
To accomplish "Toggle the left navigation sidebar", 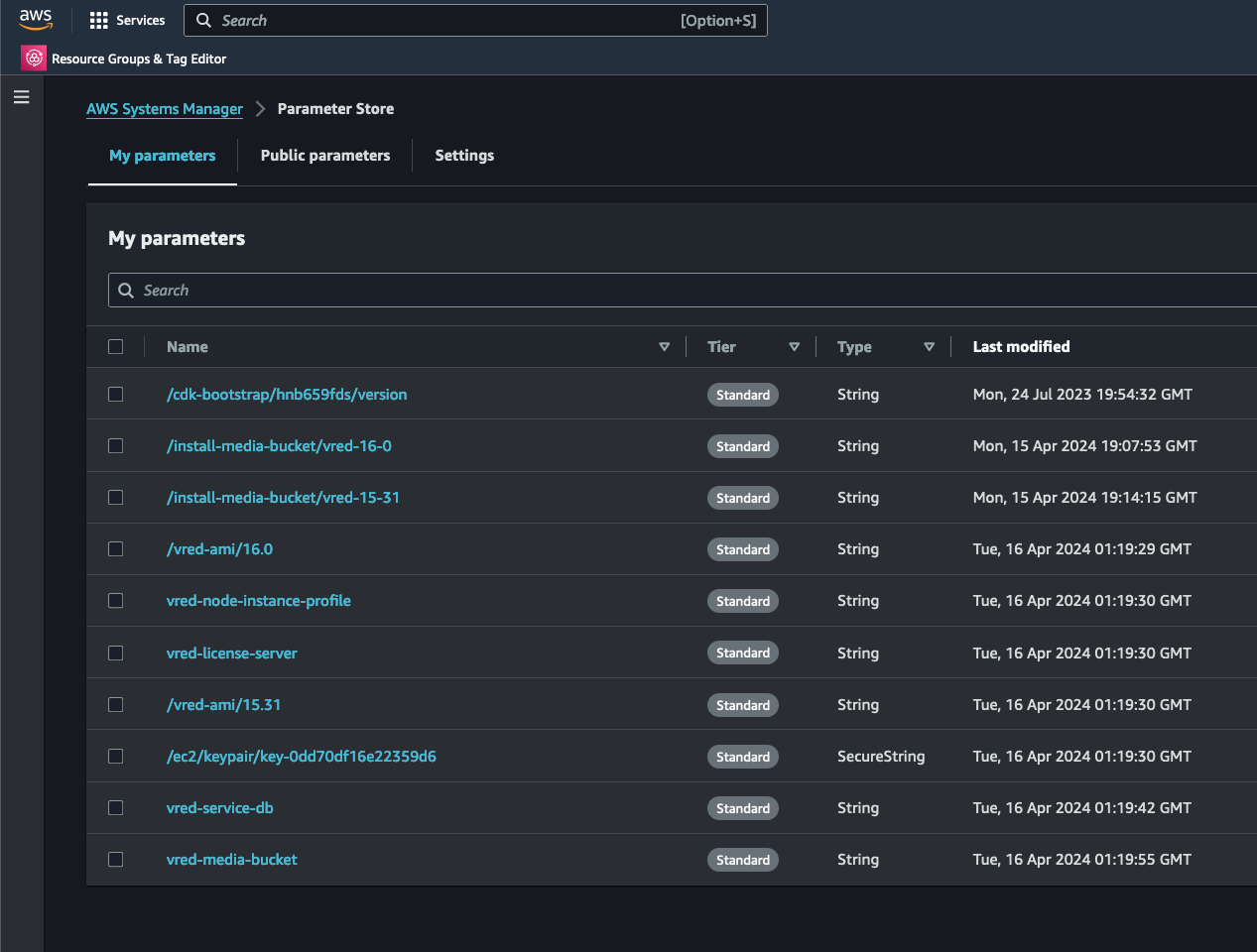I will pyautogui.click(x=21, y=96).
